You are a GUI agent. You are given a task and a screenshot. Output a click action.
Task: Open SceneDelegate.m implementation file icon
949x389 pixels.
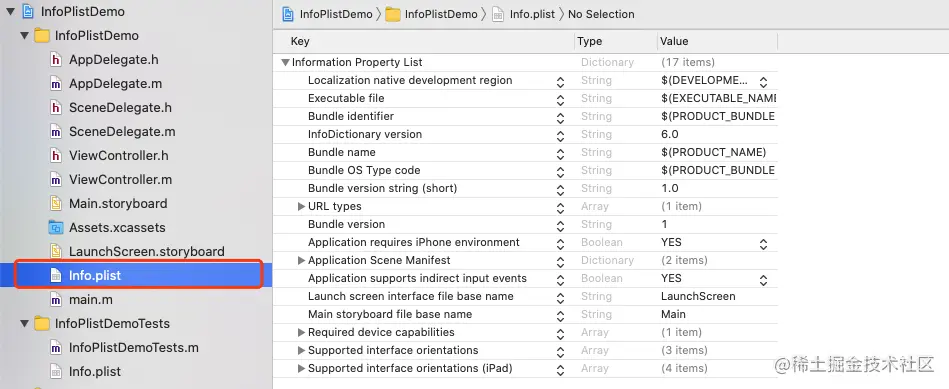pyautogui.click(x=56, y=131)
